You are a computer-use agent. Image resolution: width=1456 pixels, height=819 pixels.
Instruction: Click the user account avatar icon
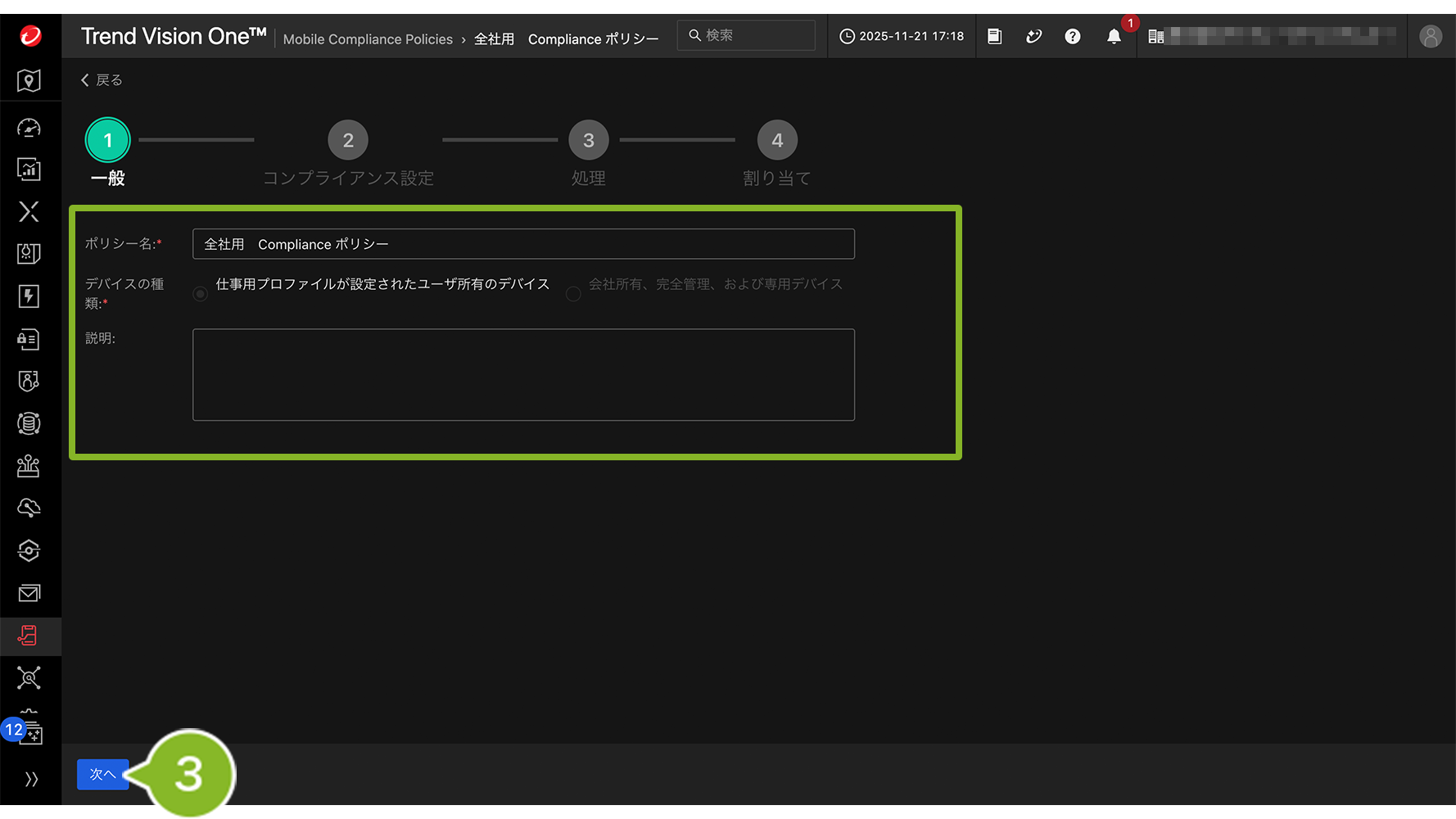(x=1430, y=36)
